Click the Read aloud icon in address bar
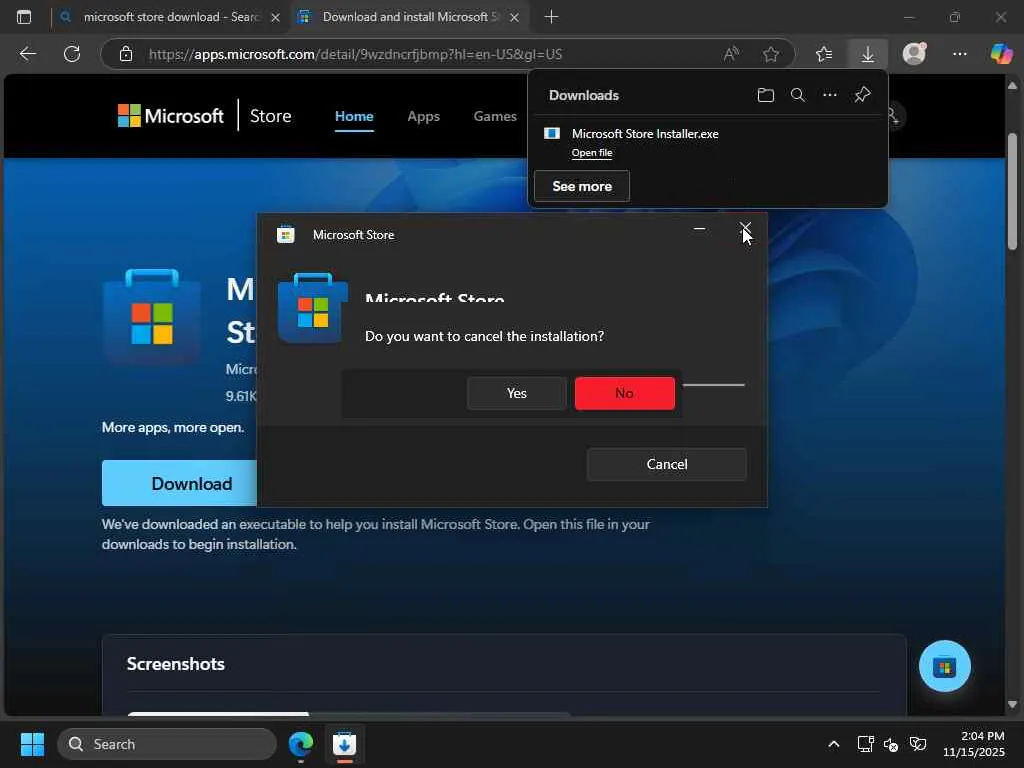Screen dimensions: 1024x768 coord(731,54)
